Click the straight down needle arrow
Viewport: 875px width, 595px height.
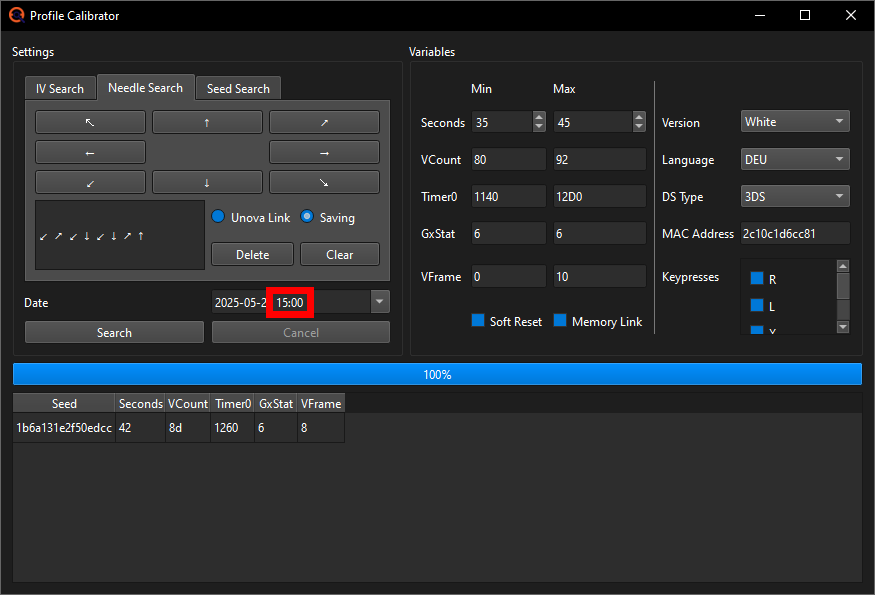207,181
